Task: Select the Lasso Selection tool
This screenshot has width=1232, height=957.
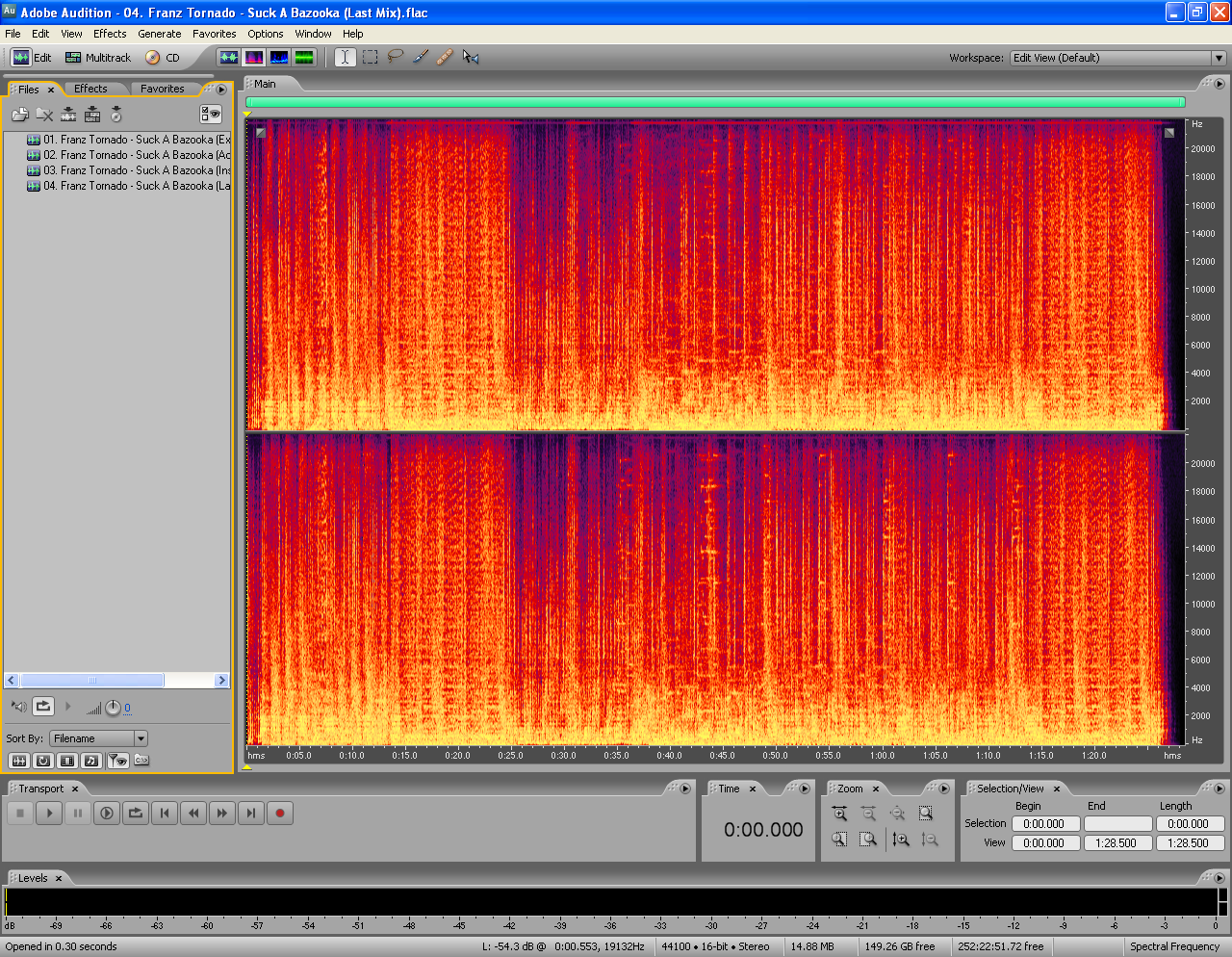Action: 396,58
